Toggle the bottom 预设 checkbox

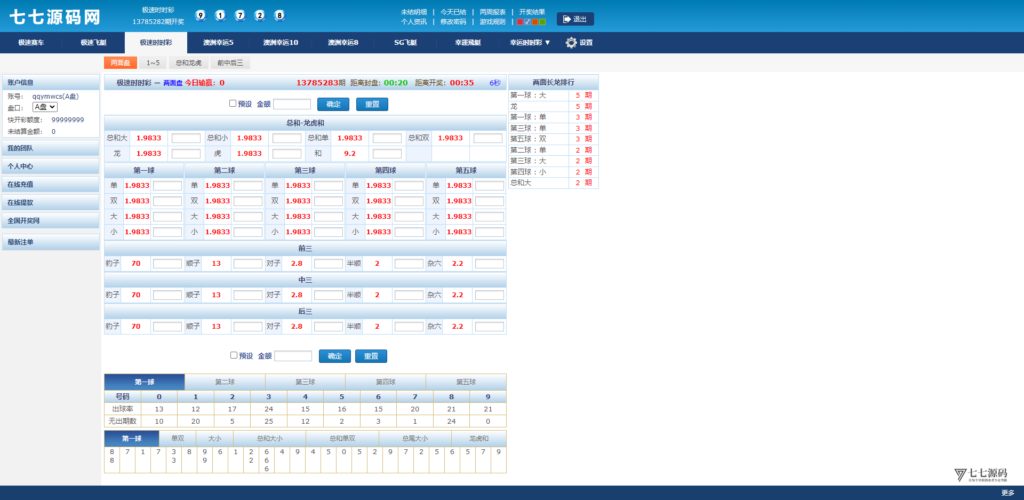(233, 355)
